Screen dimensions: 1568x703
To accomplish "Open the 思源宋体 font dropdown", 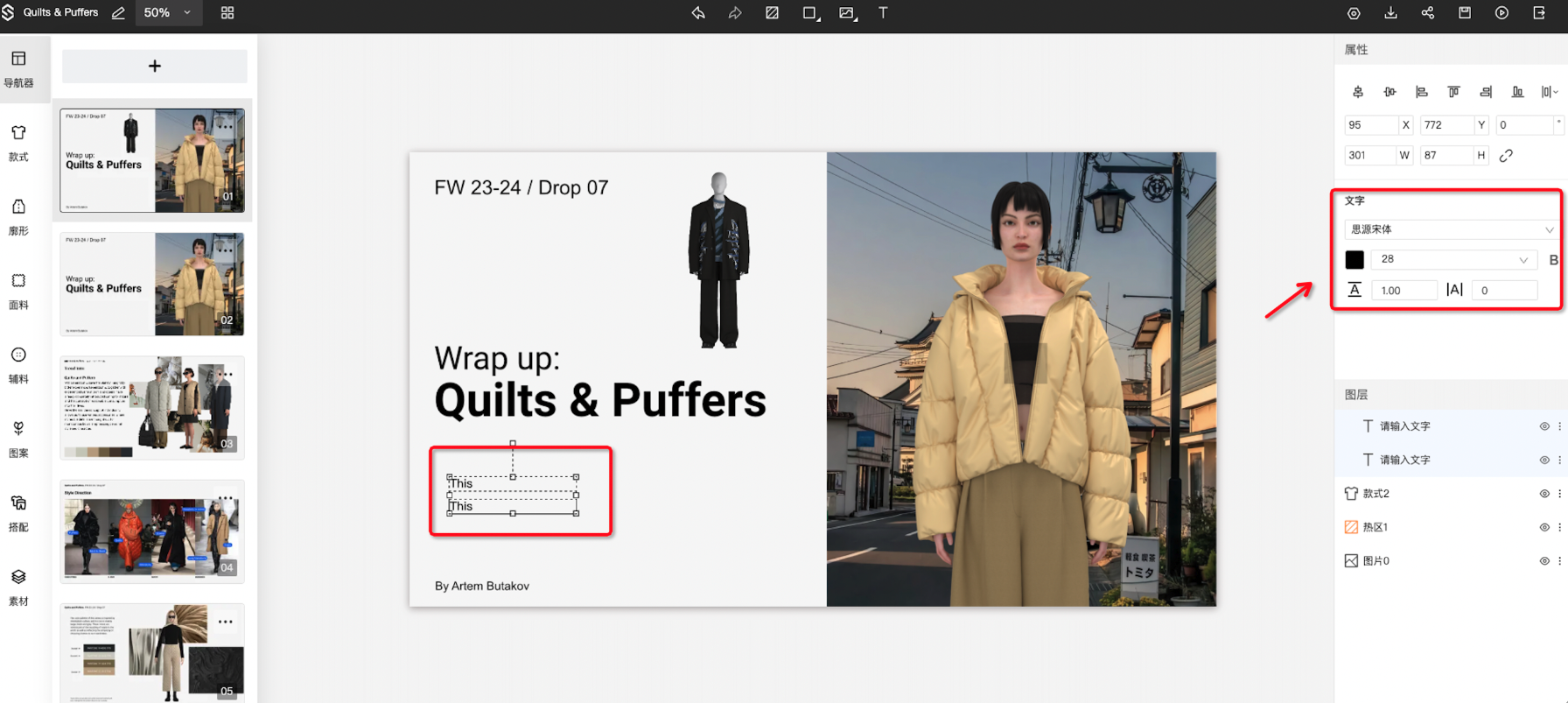I will click(1452, 229).
